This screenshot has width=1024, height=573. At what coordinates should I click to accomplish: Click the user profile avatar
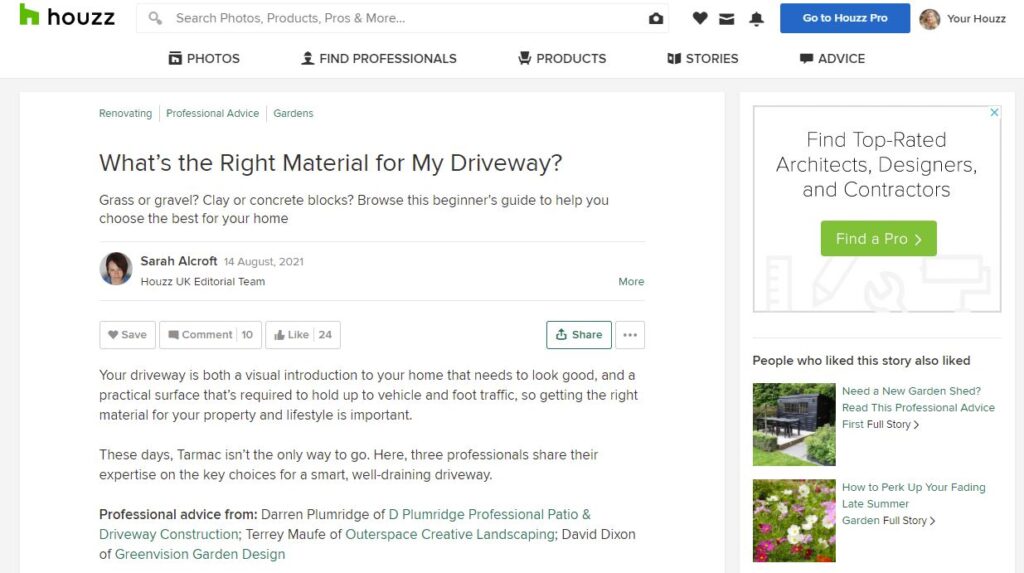coord(929,19)
